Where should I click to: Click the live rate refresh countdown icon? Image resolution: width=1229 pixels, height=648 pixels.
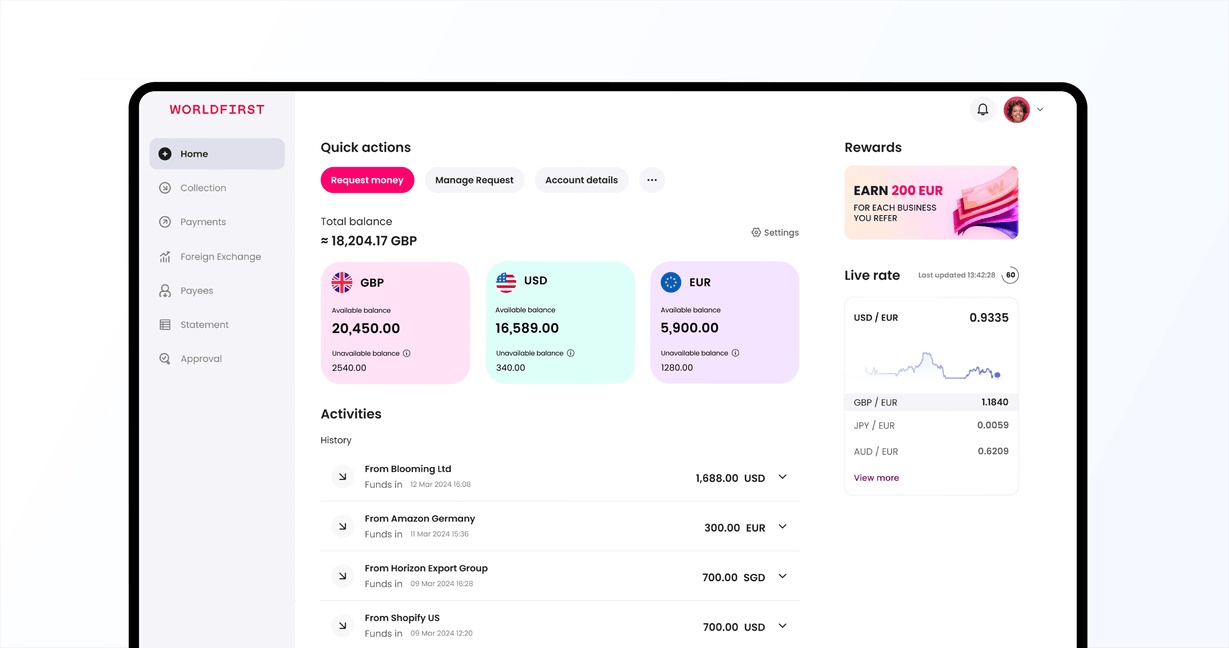pos(1010,275)
